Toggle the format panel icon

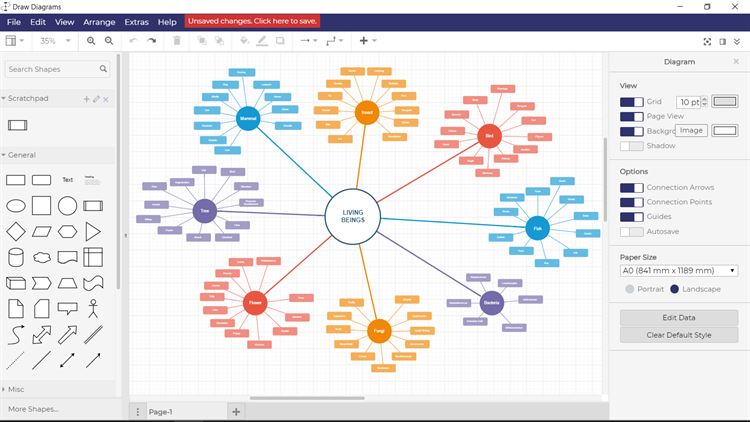(723, 42)
